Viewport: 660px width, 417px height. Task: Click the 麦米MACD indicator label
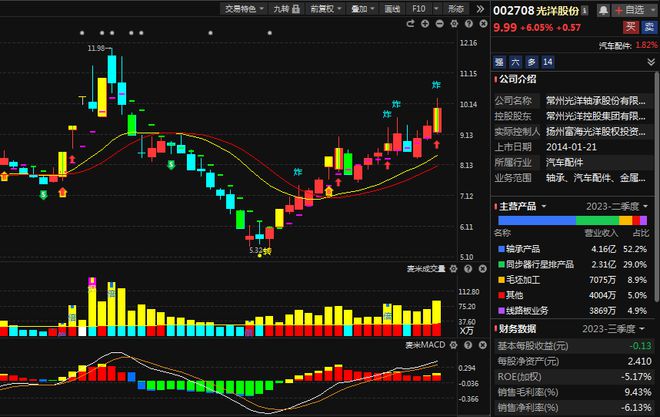pyautogui.click(x=425, y=345)
